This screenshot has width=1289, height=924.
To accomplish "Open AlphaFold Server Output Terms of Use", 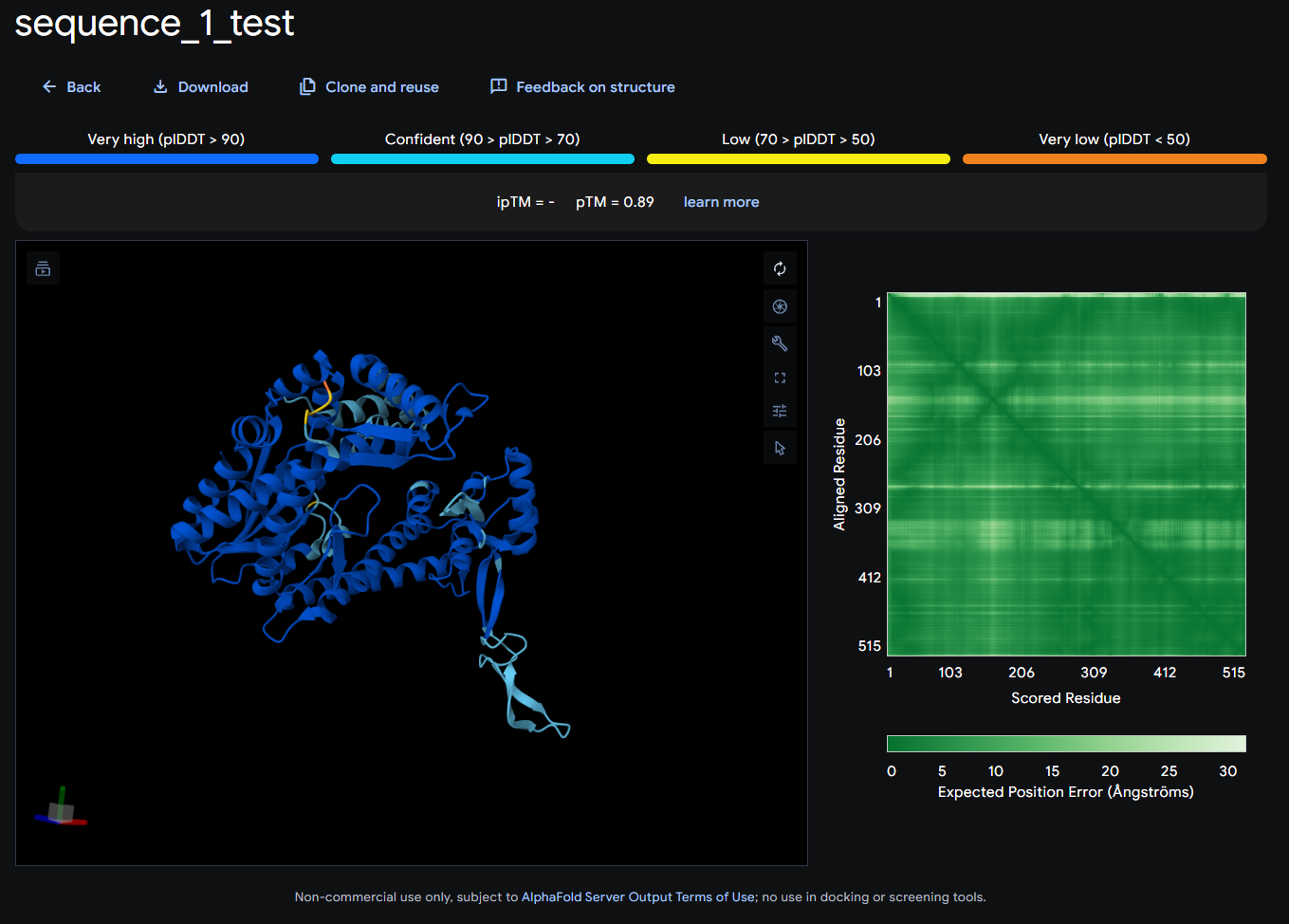I will pos(638,897).
